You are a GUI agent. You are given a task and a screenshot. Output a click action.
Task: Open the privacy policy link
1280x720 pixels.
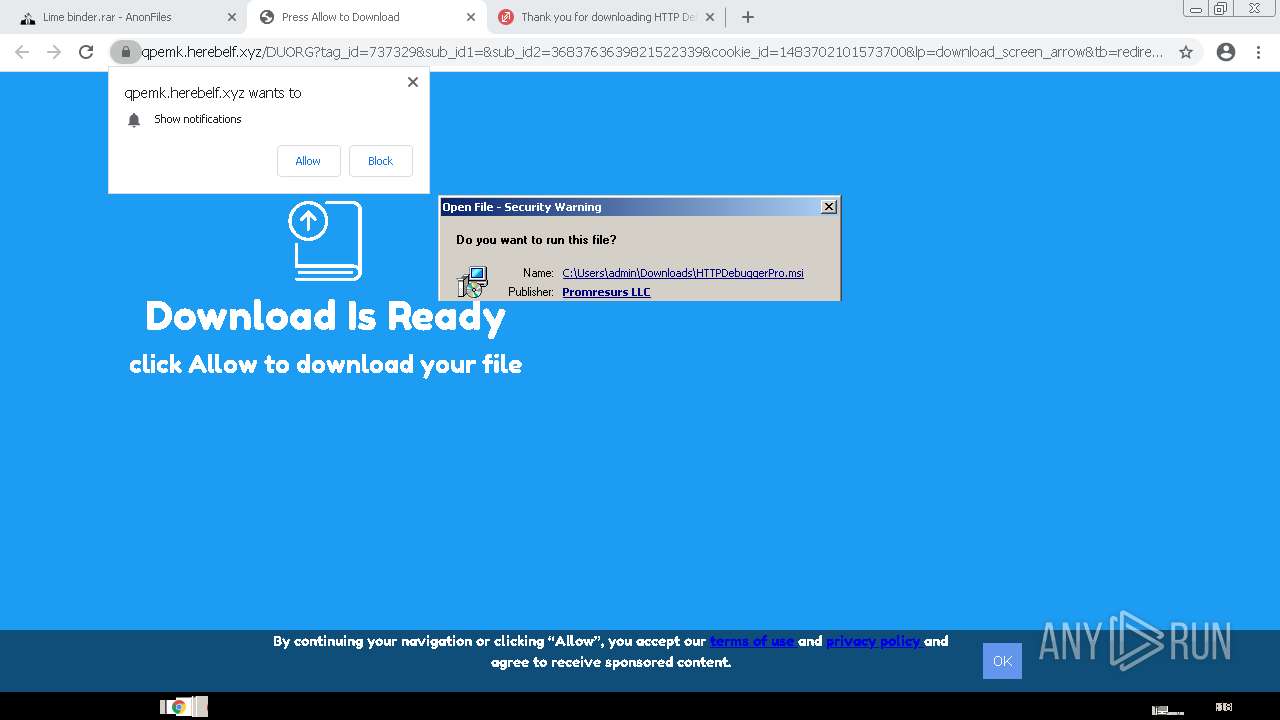[873, 641]
